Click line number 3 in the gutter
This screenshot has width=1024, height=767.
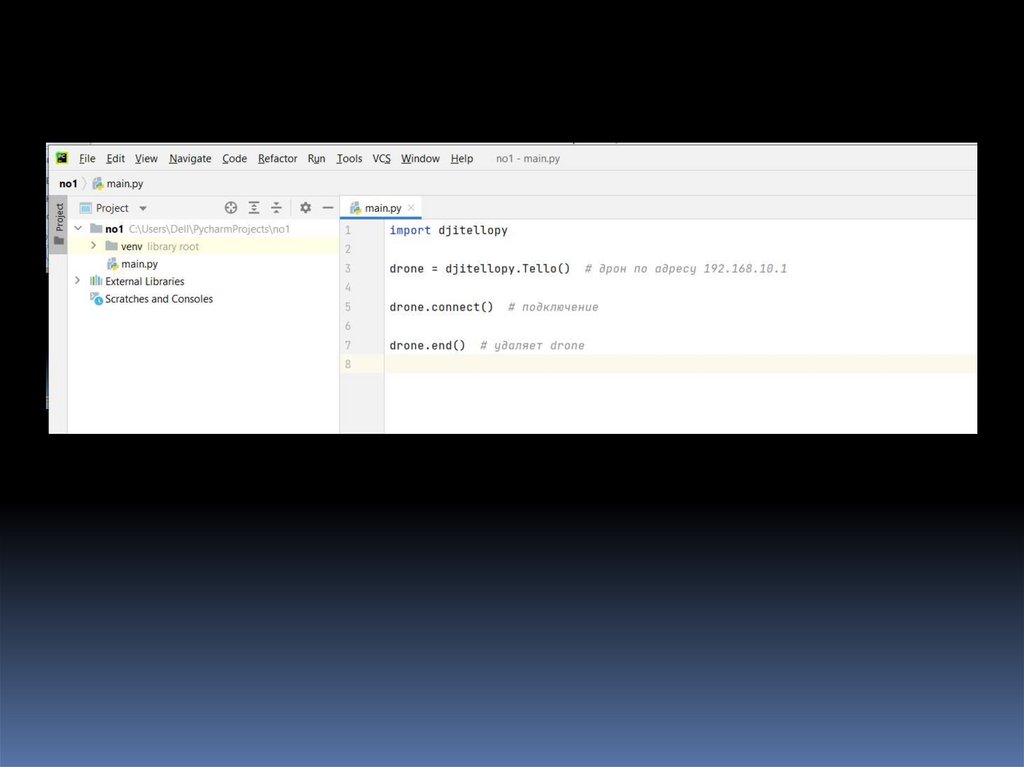347,269
